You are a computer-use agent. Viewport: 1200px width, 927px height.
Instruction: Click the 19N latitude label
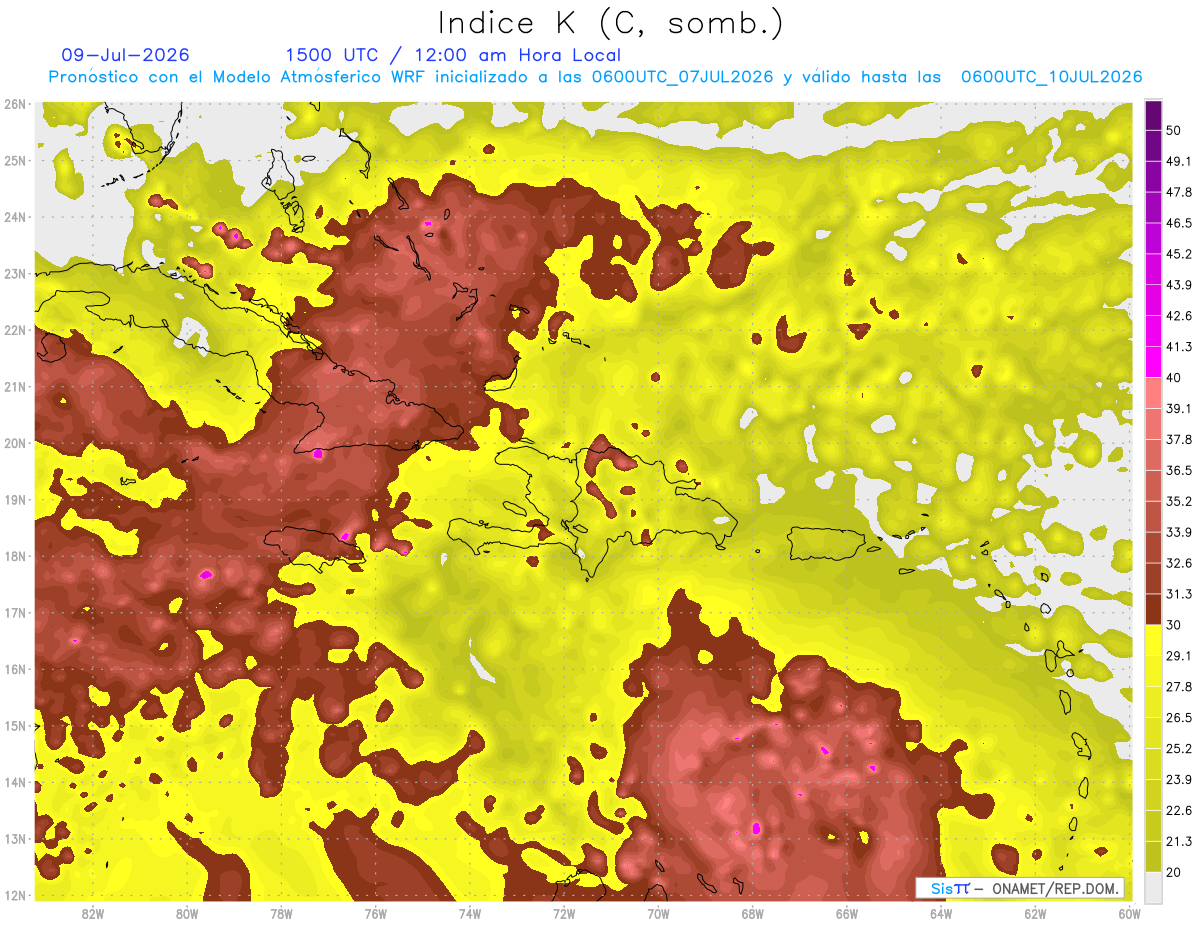(x=14, y=499)
